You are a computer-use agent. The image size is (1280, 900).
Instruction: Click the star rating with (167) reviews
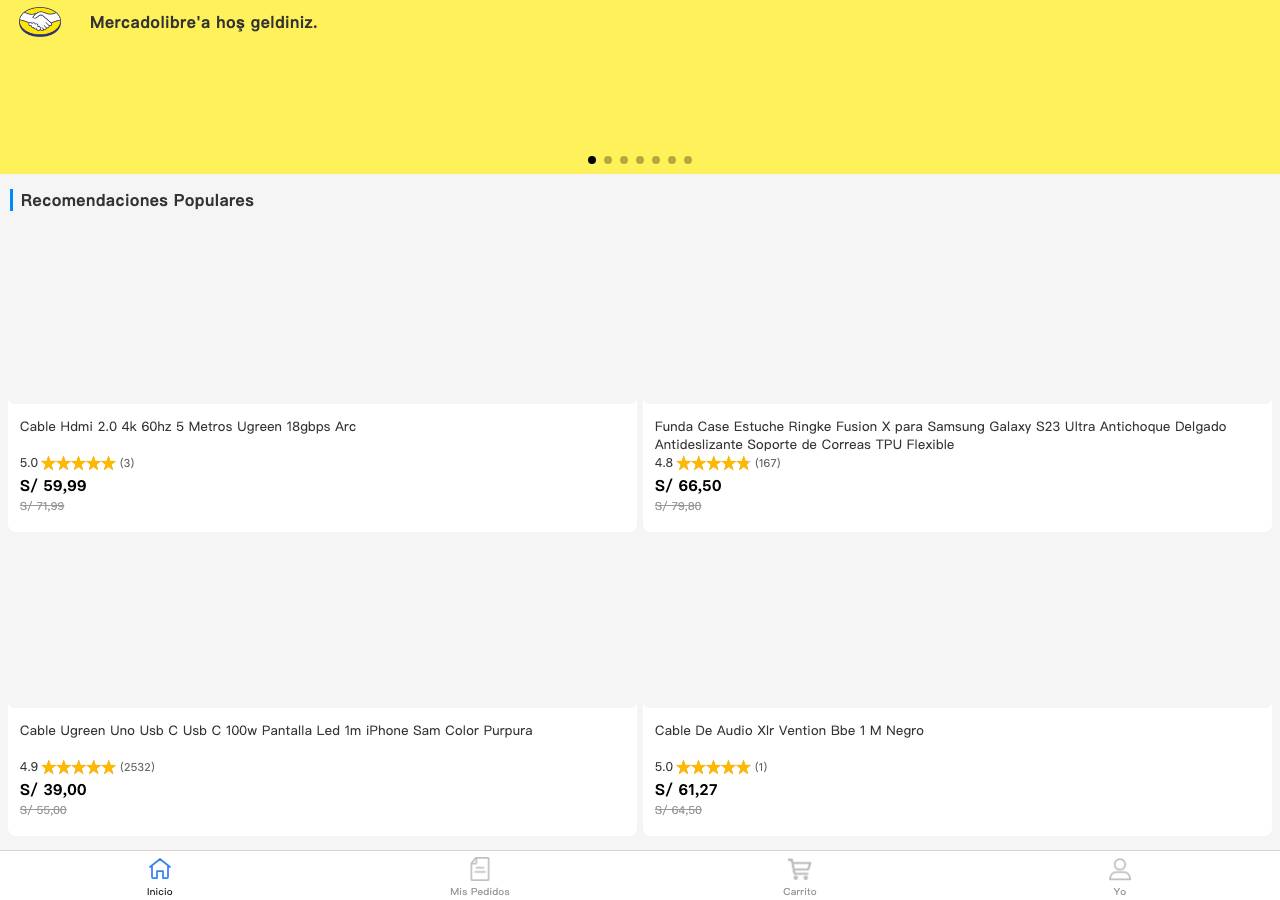click(713, 463)
